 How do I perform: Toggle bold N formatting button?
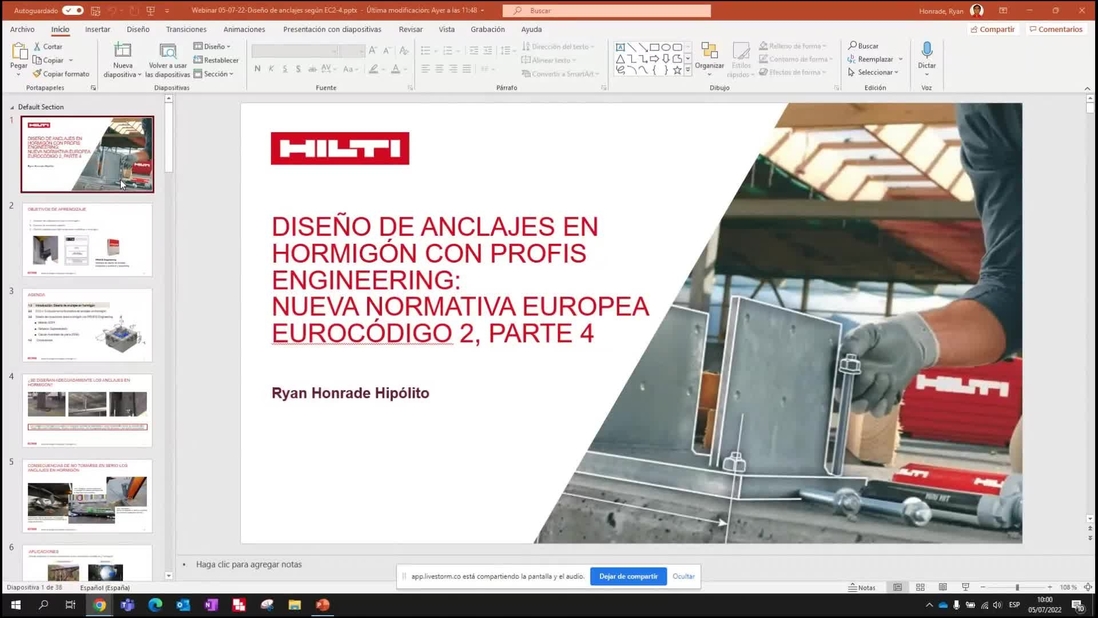pos(257,69)
